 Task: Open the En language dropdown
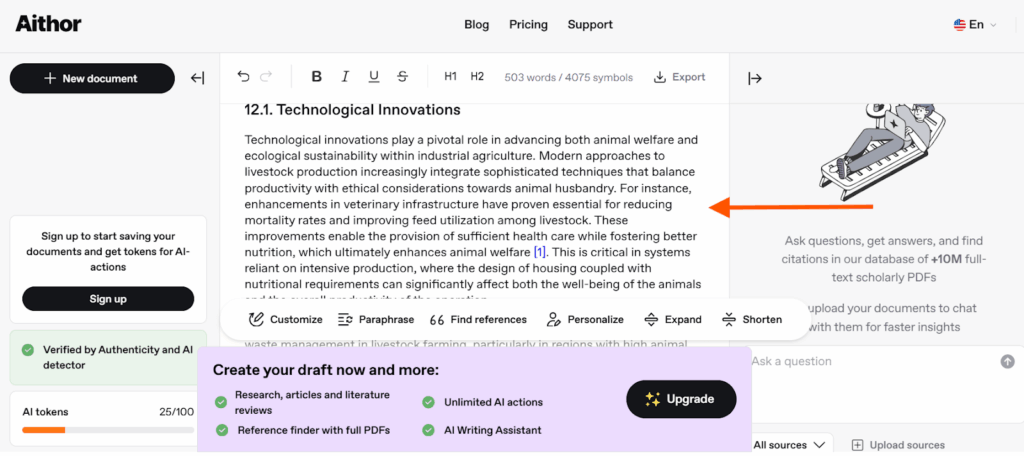(x=975, y=25)
